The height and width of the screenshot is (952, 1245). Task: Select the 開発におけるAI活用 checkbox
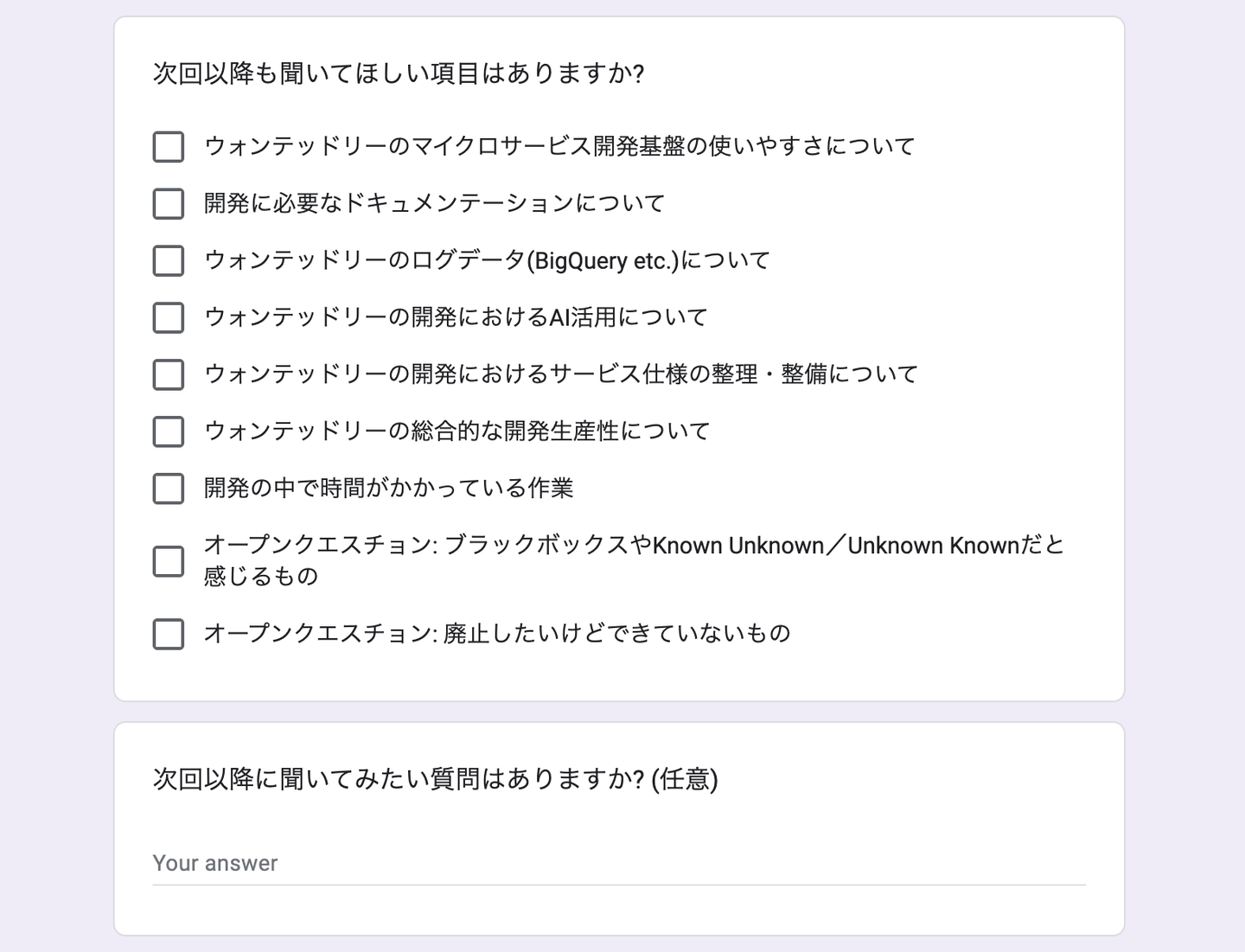point(169,317)
